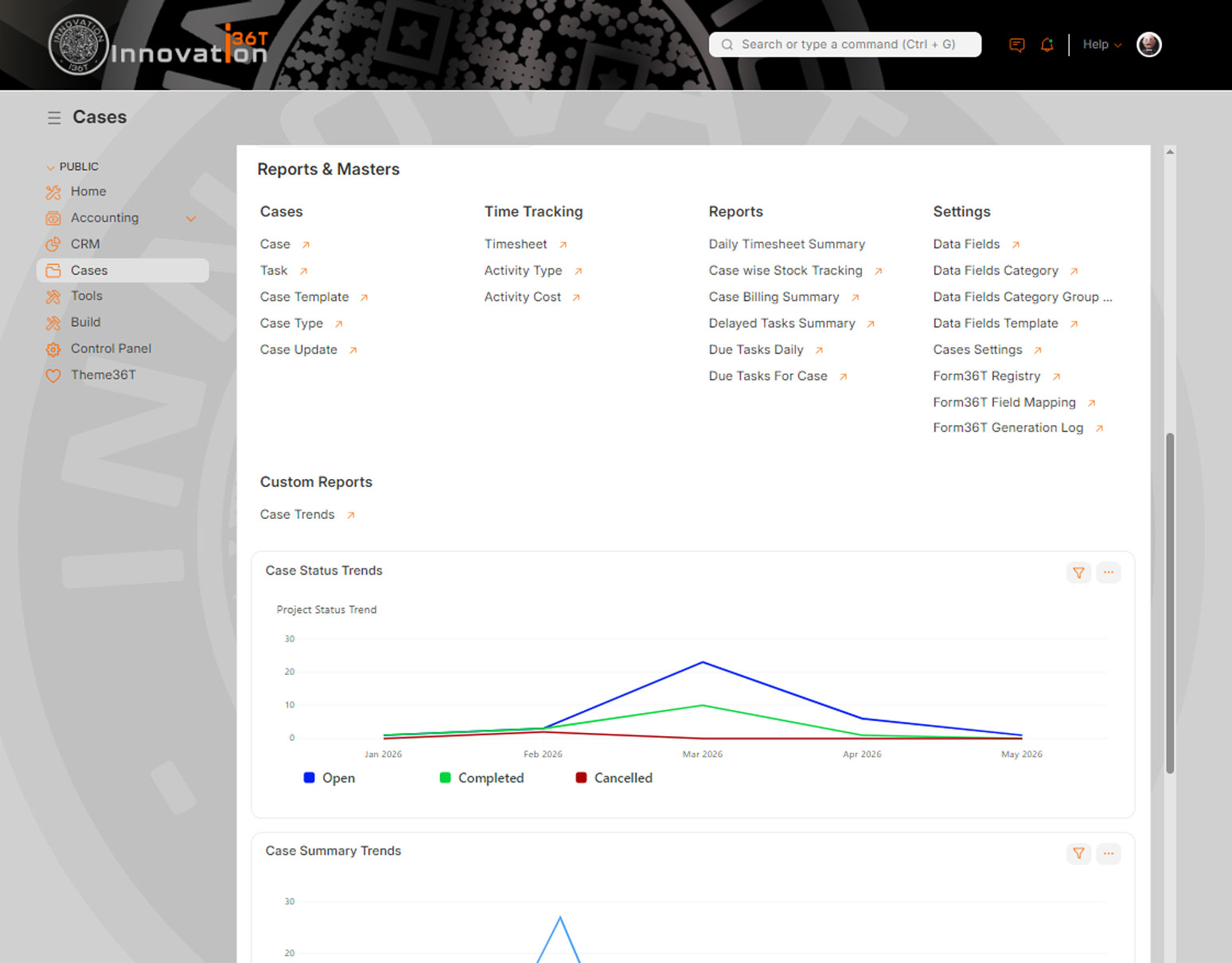Open the Activity Type link

(523, 271)
